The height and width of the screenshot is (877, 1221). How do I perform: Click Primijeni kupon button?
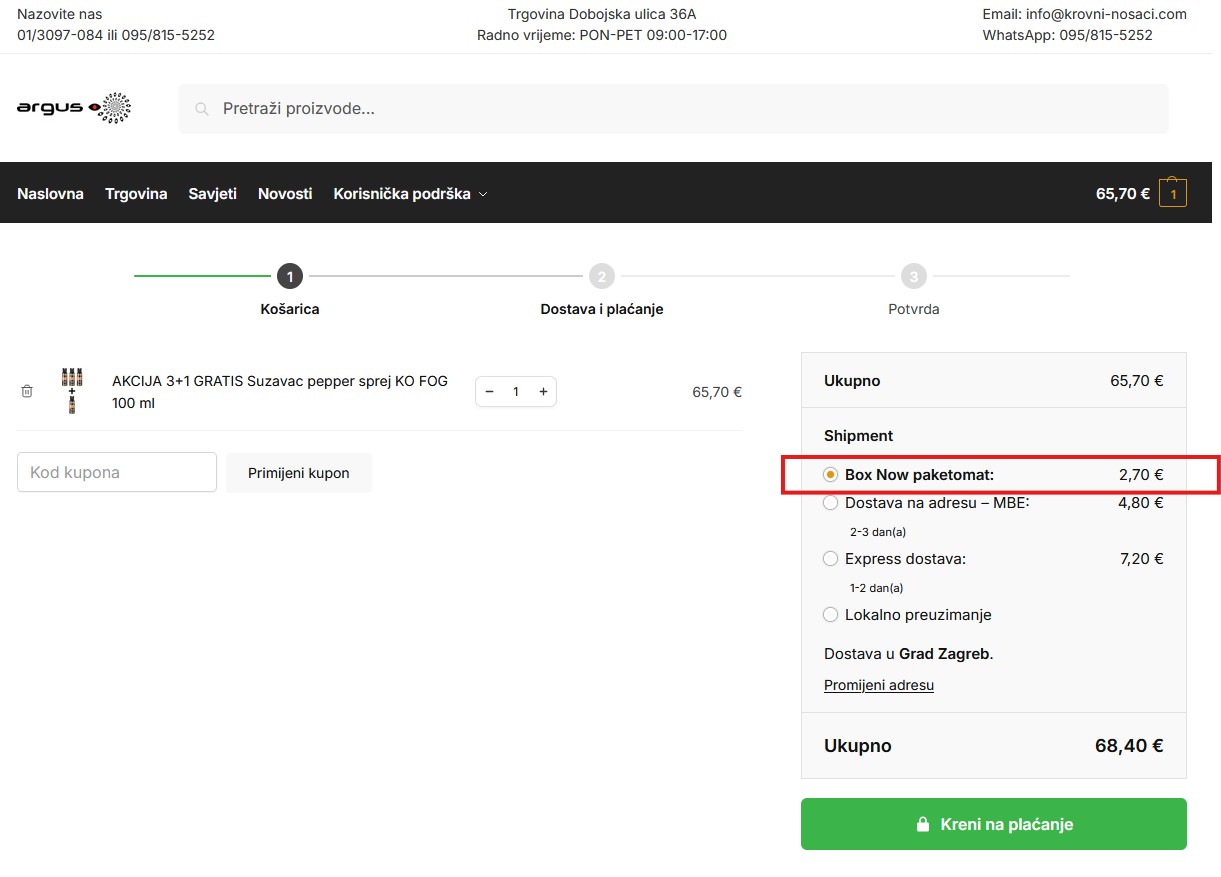click(299, 472)
